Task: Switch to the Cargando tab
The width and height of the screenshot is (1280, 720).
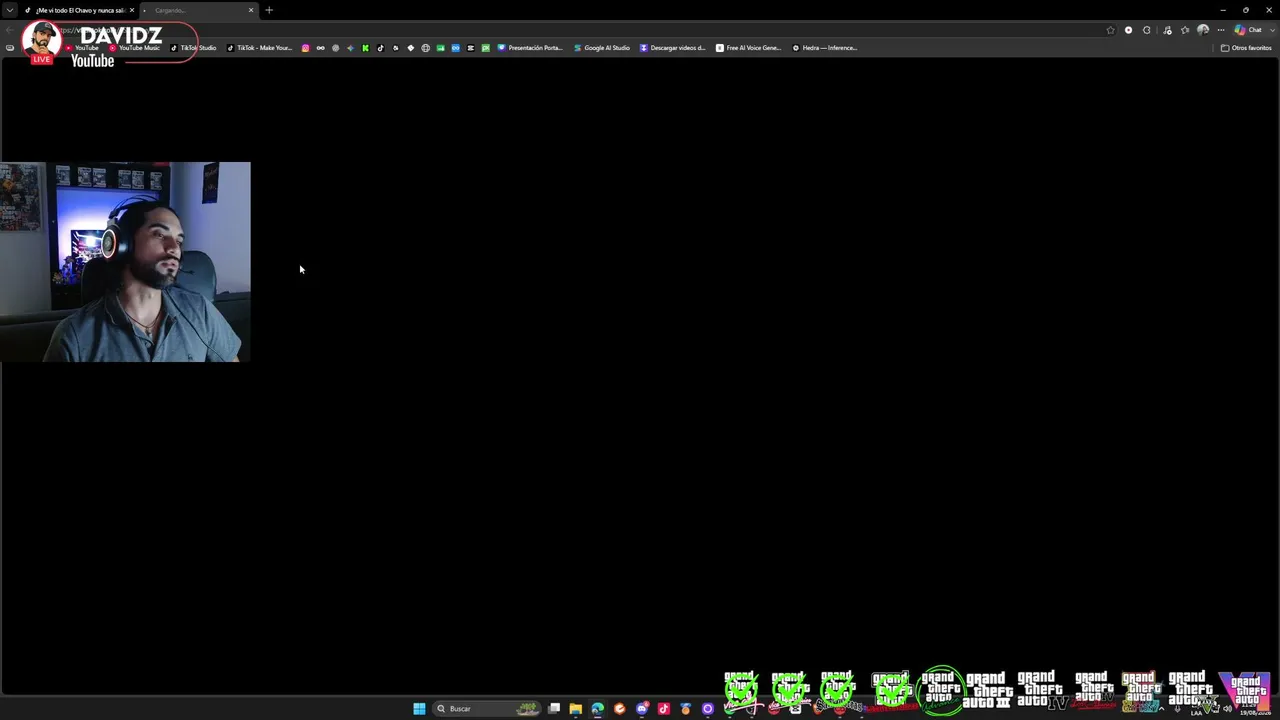Action: tap(198, 10)
